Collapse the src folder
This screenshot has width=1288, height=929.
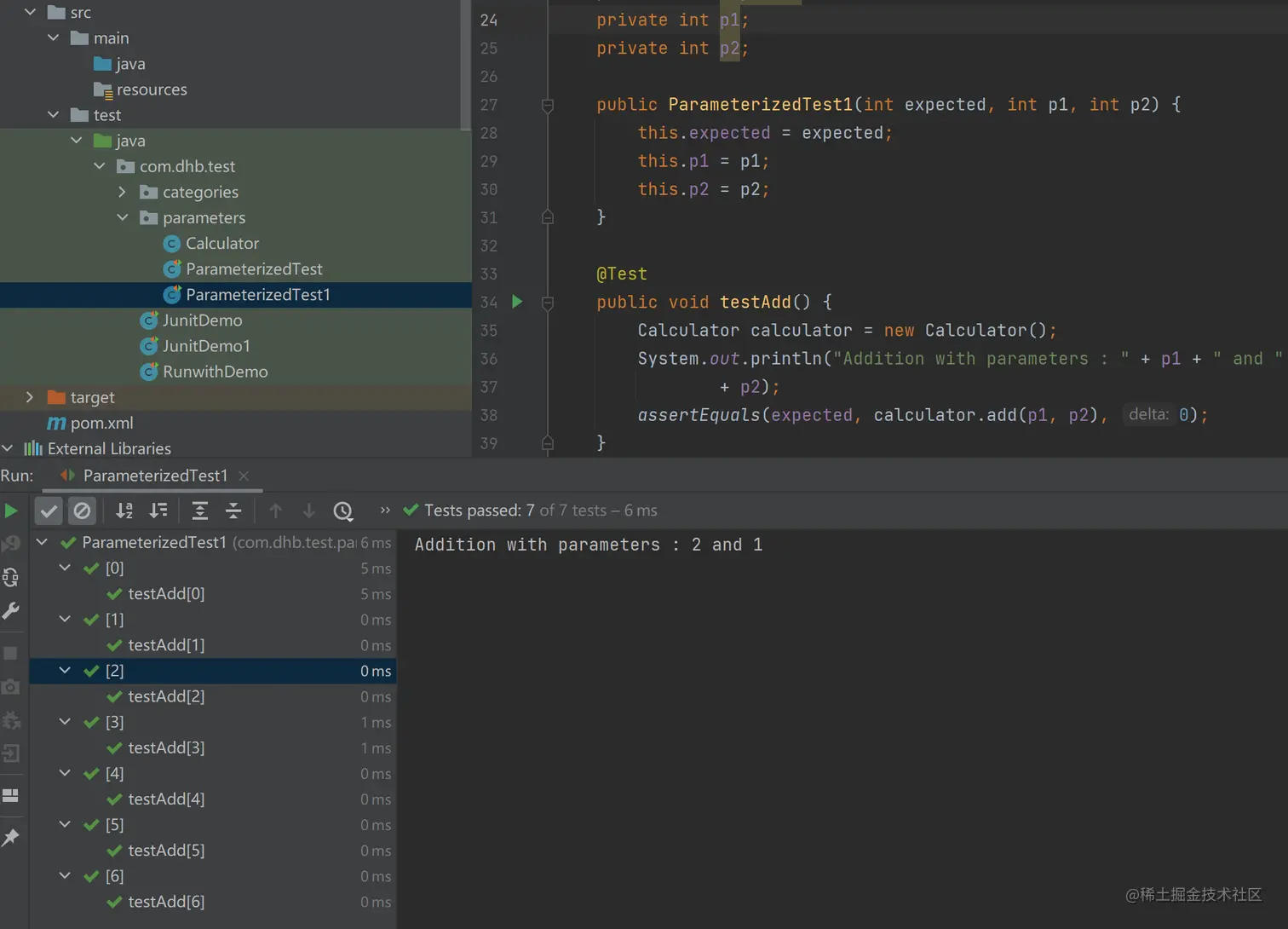(x=31, y=12)
